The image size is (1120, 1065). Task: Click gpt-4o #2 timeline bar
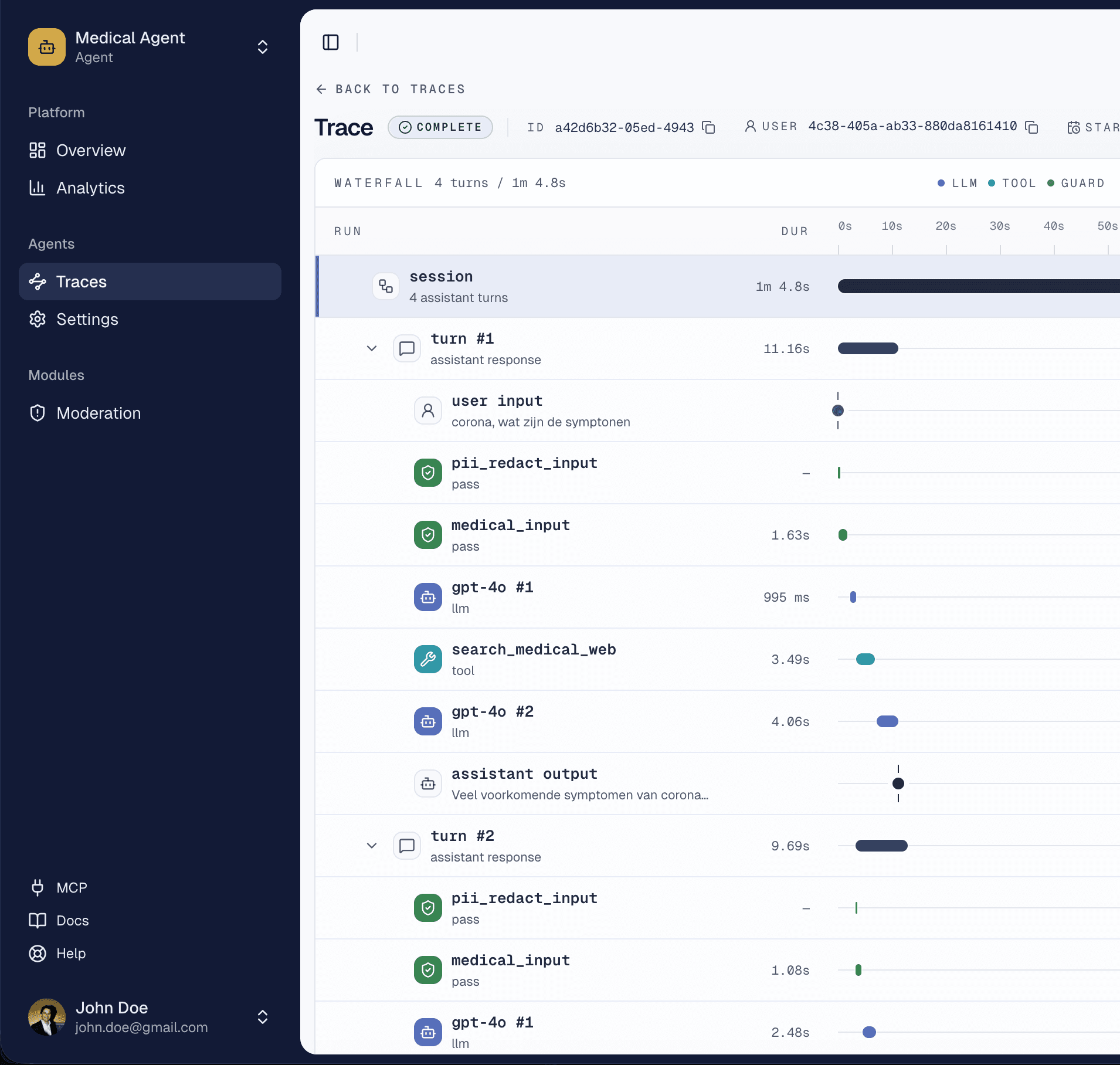(887, 721)
